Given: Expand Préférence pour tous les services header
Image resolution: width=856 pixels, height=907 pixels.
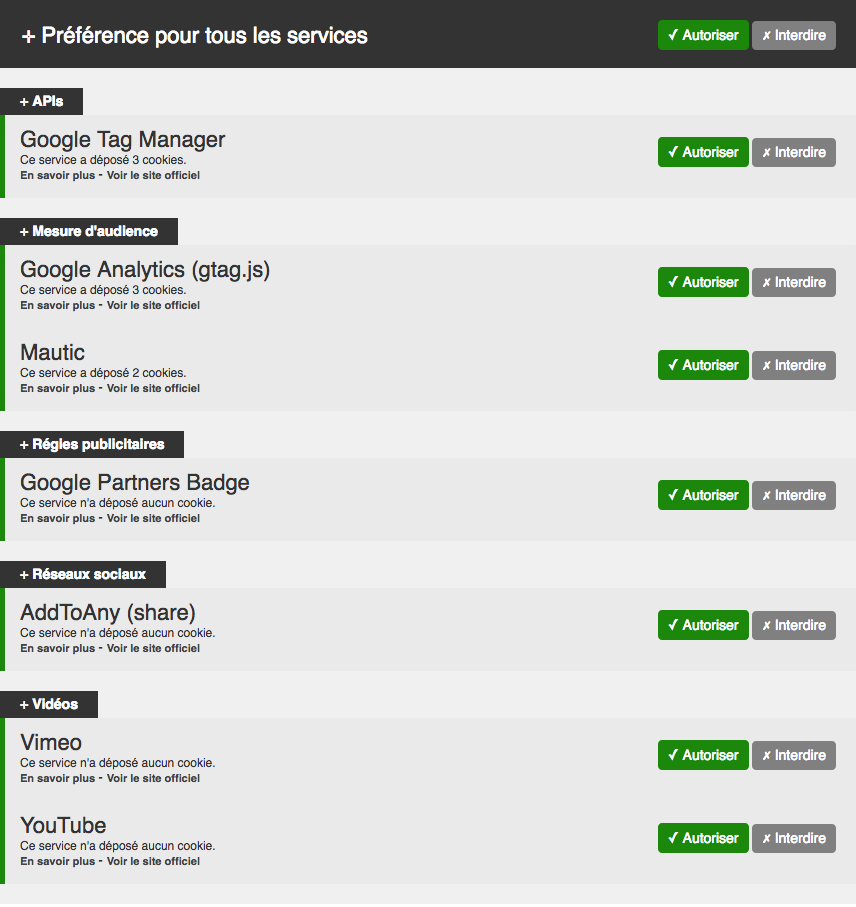Looking at the screenshot, I should (x=194, y=35).
